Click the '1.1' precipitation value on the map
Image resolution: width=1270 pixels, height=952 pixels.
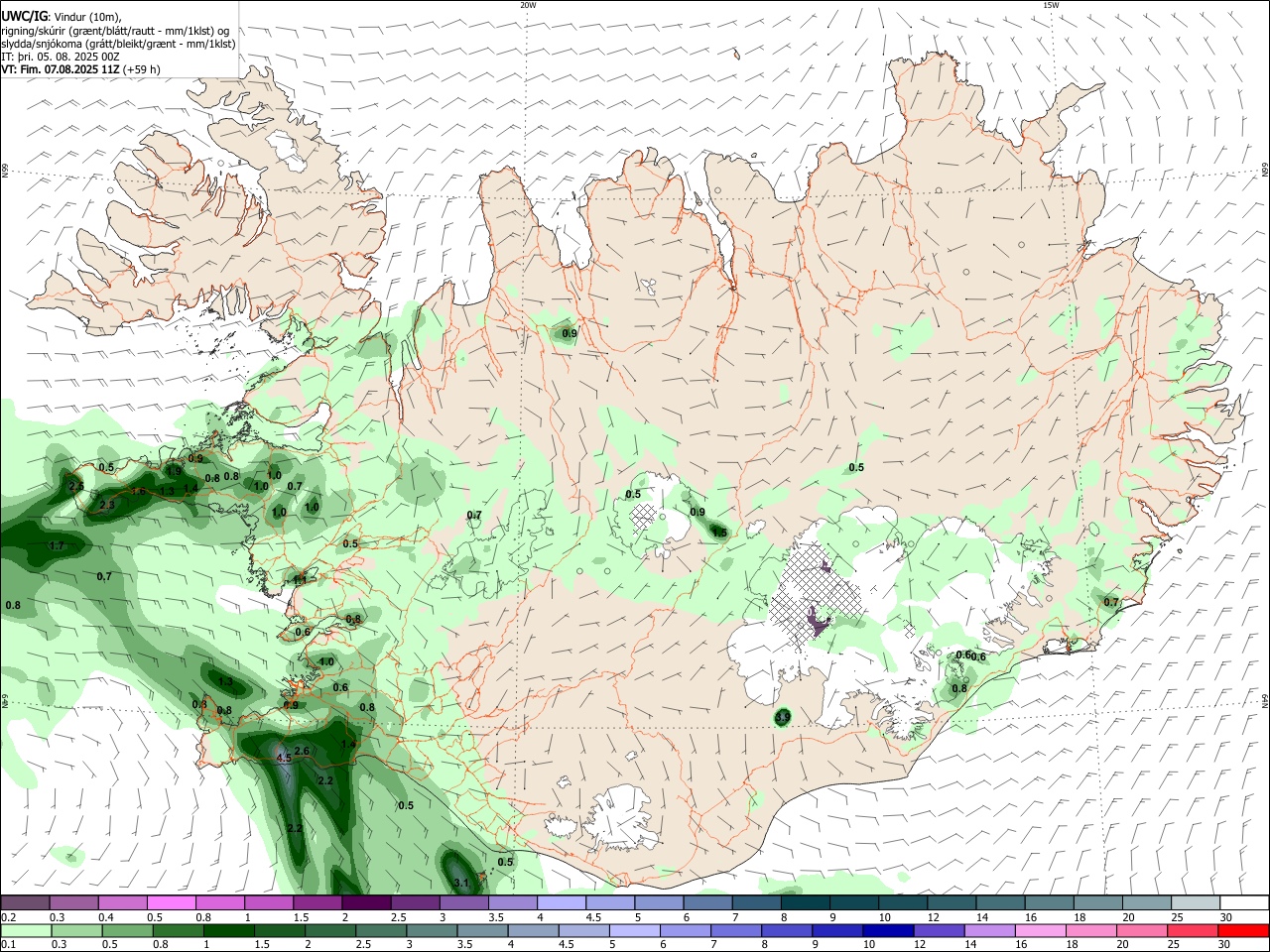point(300,579)
